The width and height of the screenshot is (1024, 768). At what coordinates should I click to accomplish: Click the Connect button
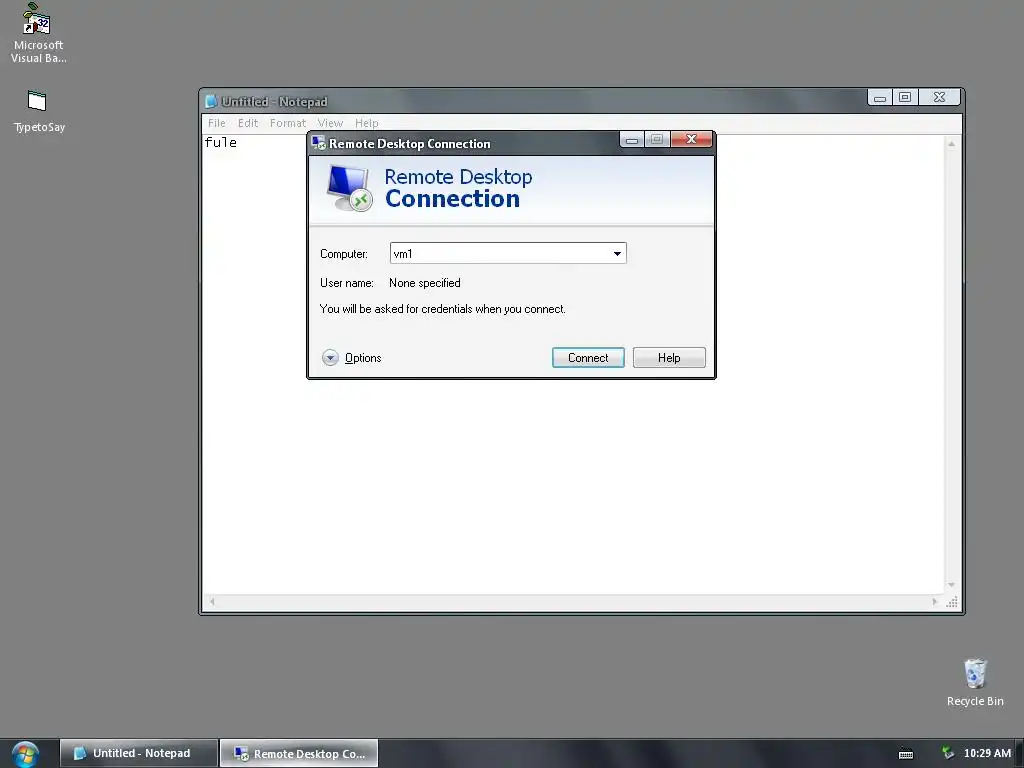pos(588,358)
